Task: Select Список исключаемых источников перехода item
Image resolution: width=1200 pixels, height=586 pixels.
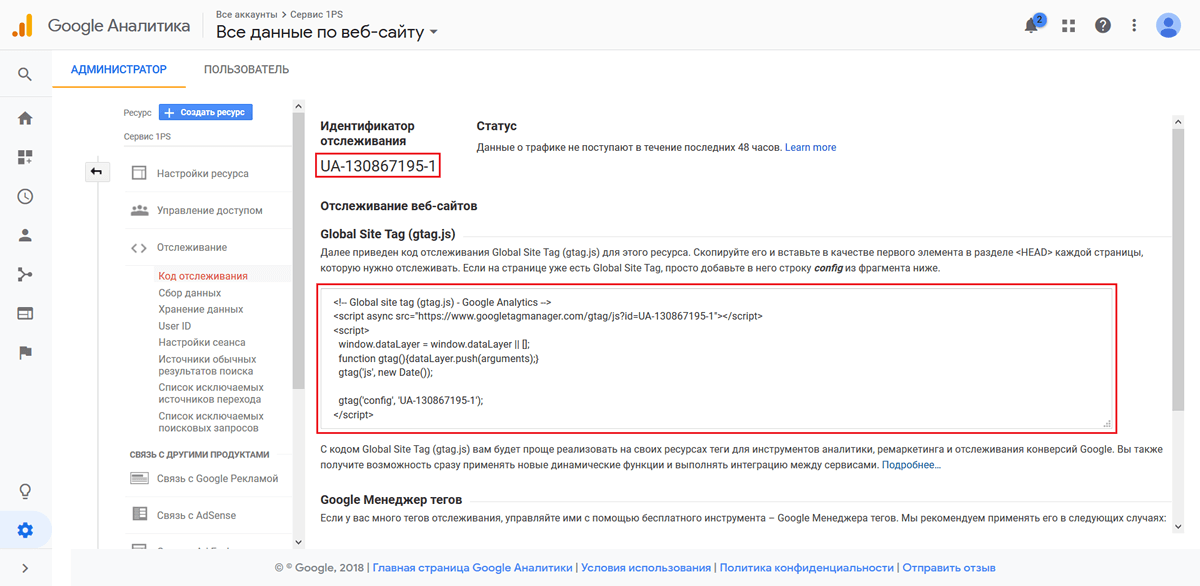Action: click(x=211, y=393)
